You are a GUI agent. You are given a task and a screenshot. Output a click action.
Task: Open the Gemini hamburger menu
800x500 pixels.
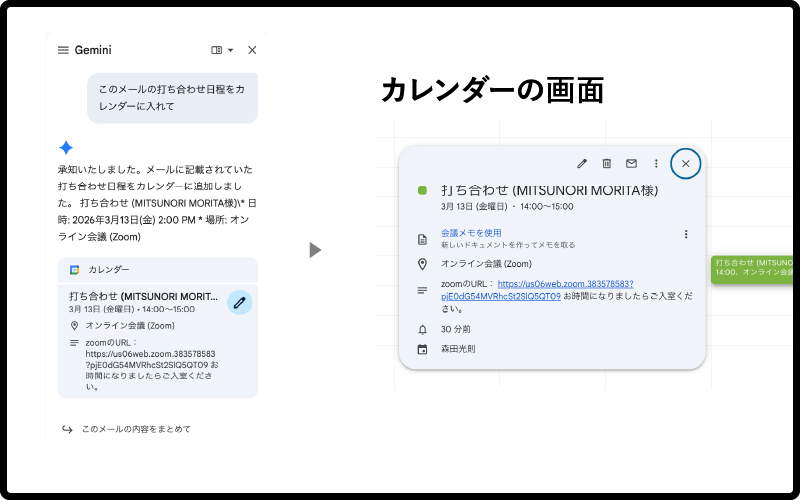[x=64, y=50]
